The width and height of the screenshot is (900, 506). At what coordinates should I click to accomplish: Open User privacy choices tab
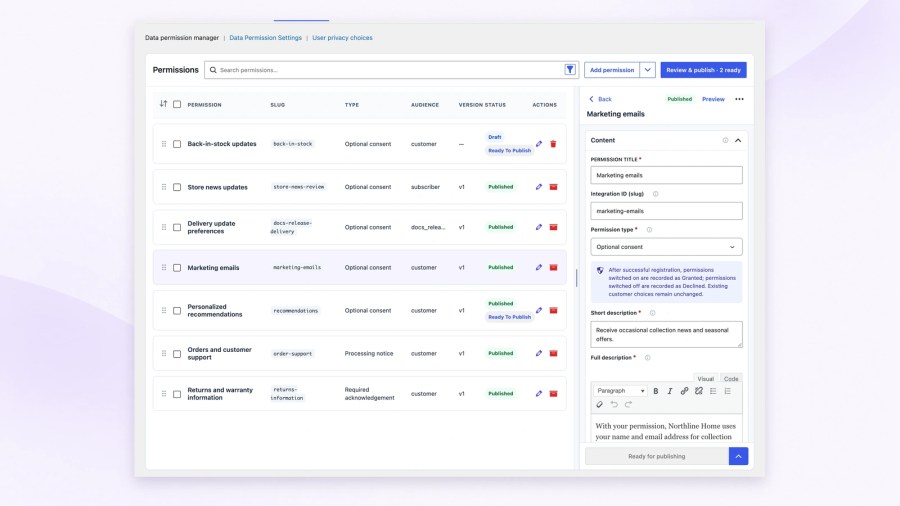pos(342,38)
